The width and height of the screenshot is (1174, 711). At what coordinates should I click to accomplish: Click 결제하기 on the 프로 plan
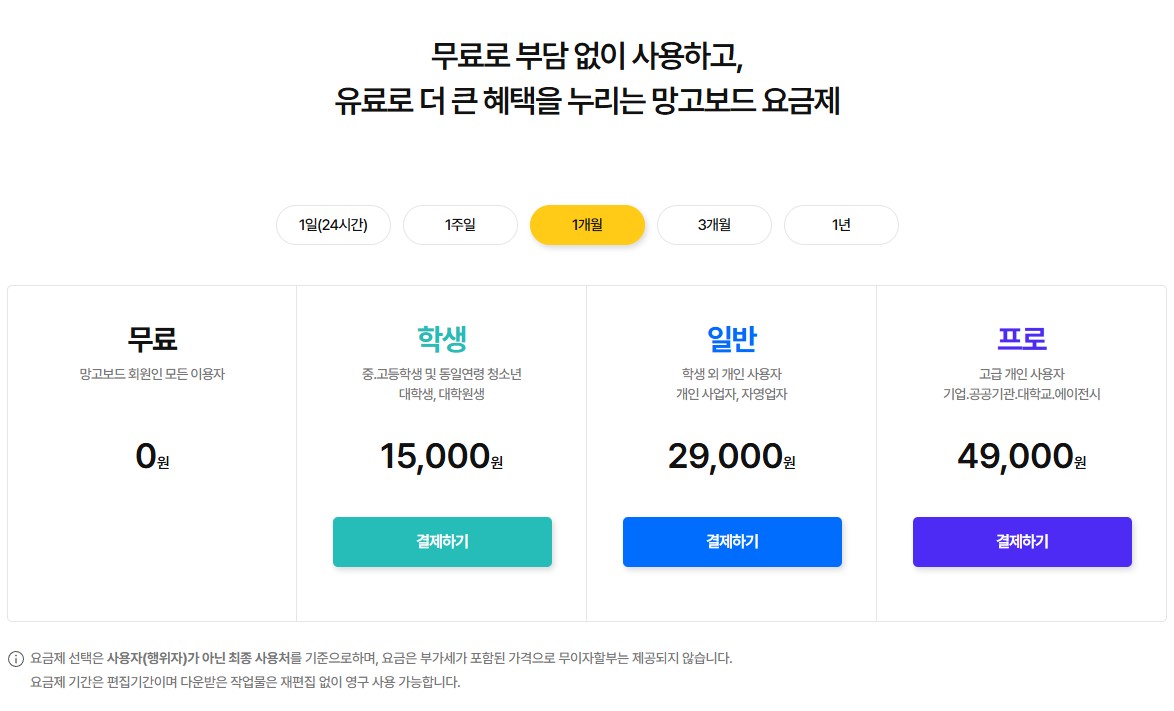pos(1021,541)
